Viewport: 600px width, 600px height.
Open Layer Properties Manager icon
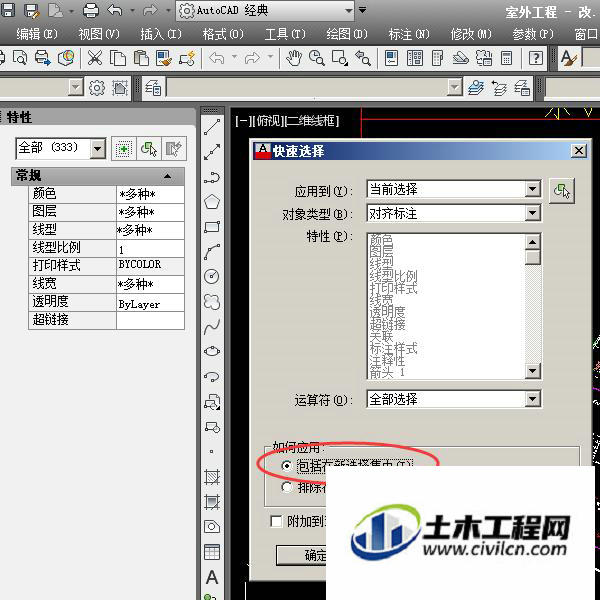pyautogui.click(x=153, y=88)
